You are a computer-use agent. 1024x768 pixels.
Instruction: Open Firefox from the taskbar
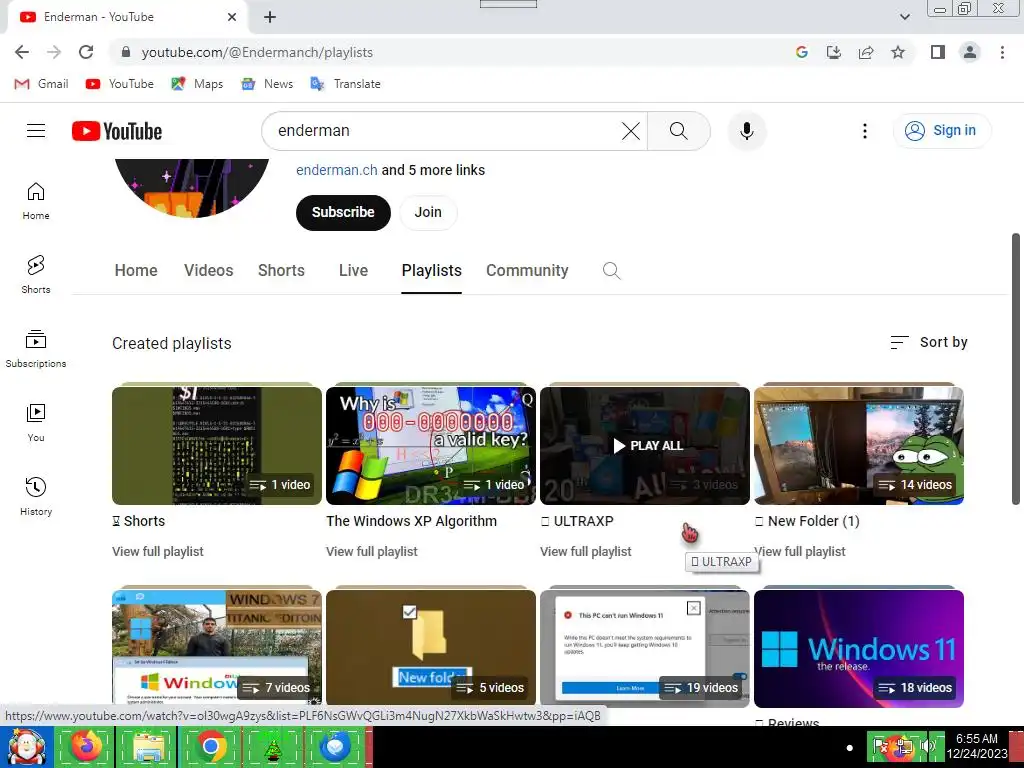pyautogui.click(x=86, y=746)
